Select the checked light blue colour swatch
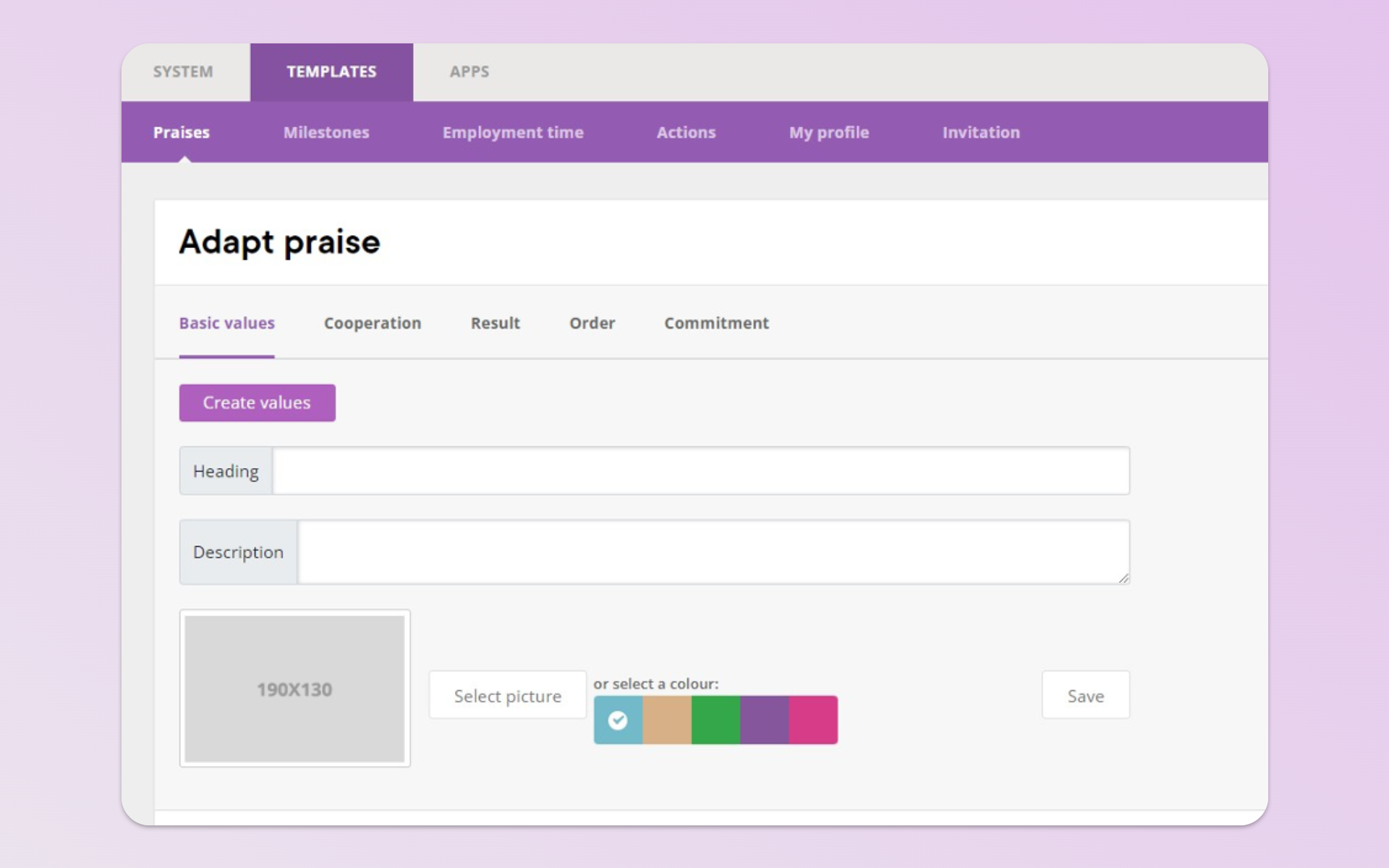Image resolution: width=1389 pixels, height=868 pixels. point(618,720)
